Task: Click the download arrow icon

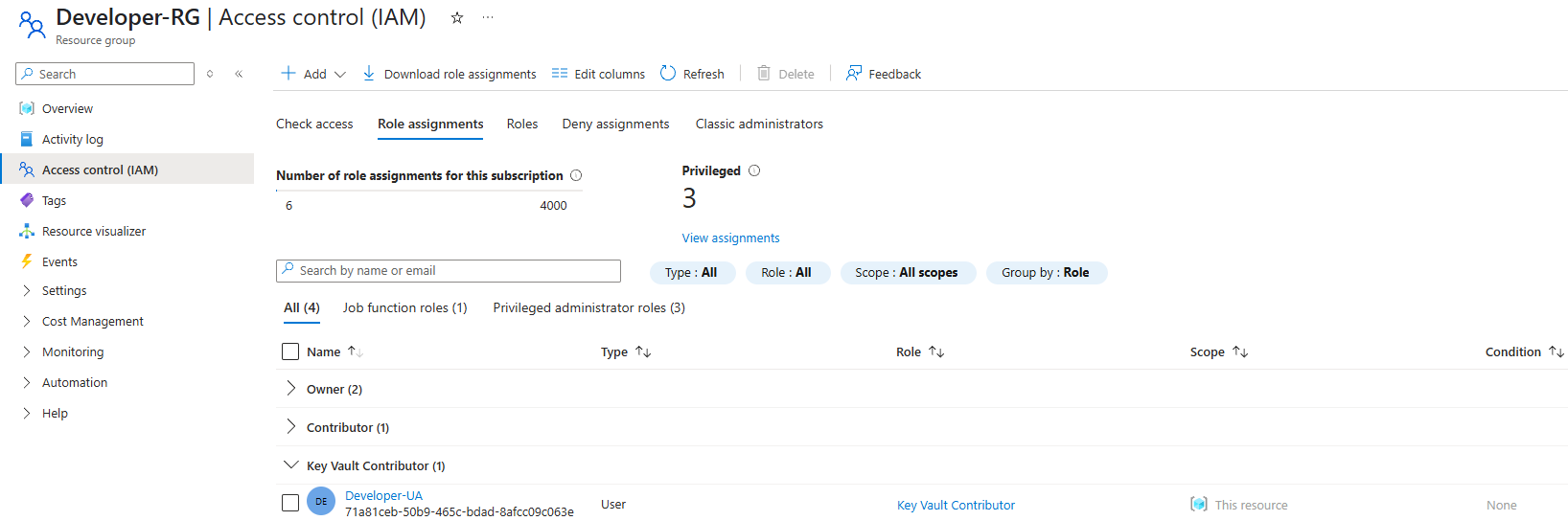Action: pyautogui.click(x=368, y=73)
